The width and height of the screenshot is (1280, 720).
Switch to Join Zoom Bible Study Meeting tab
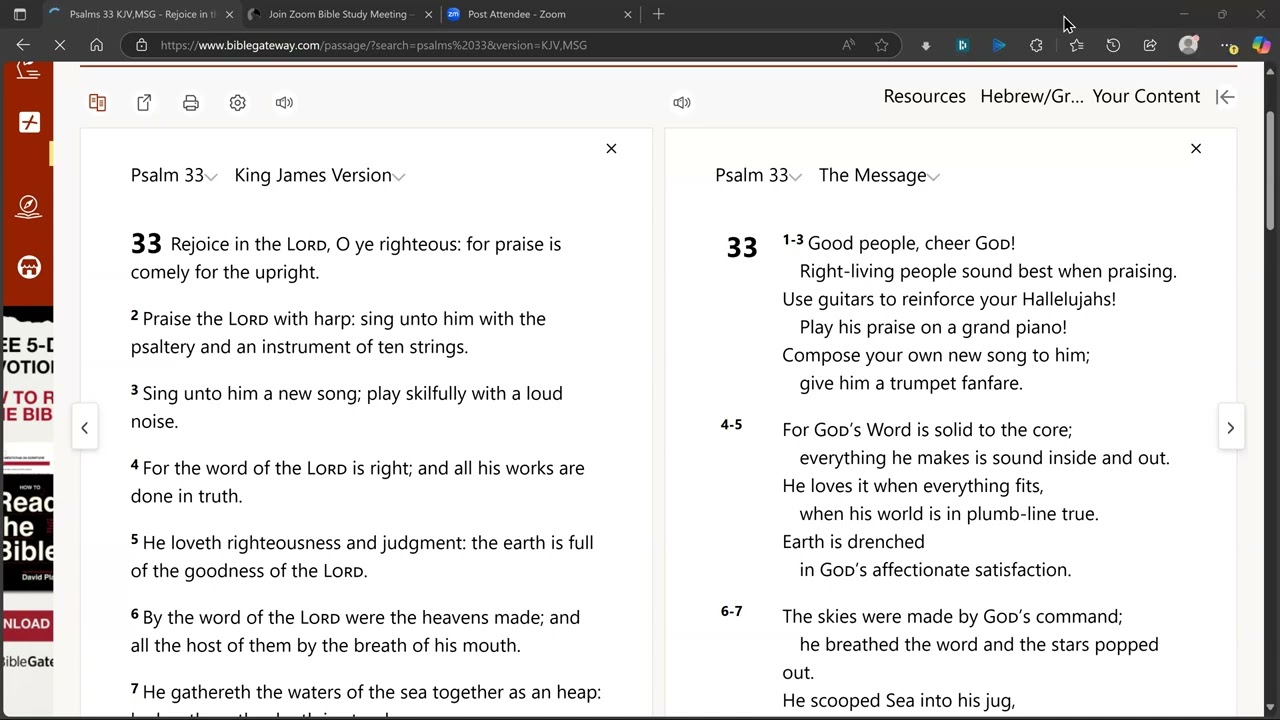(x=340, y=14)
